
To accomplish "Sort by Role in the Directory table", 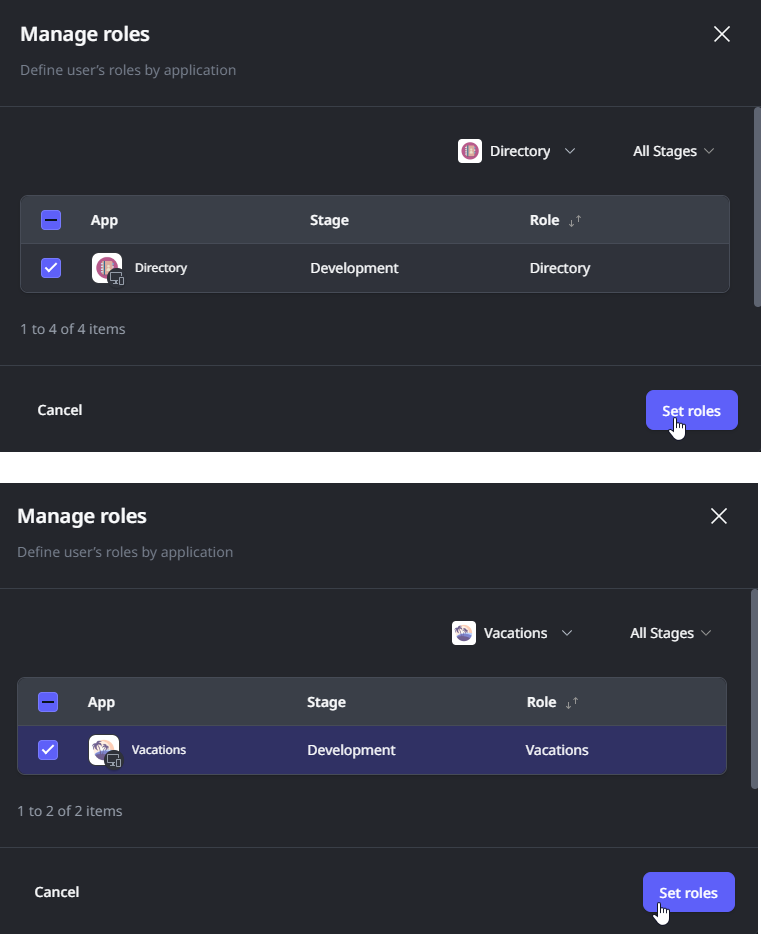I will (x=574, y=221).
